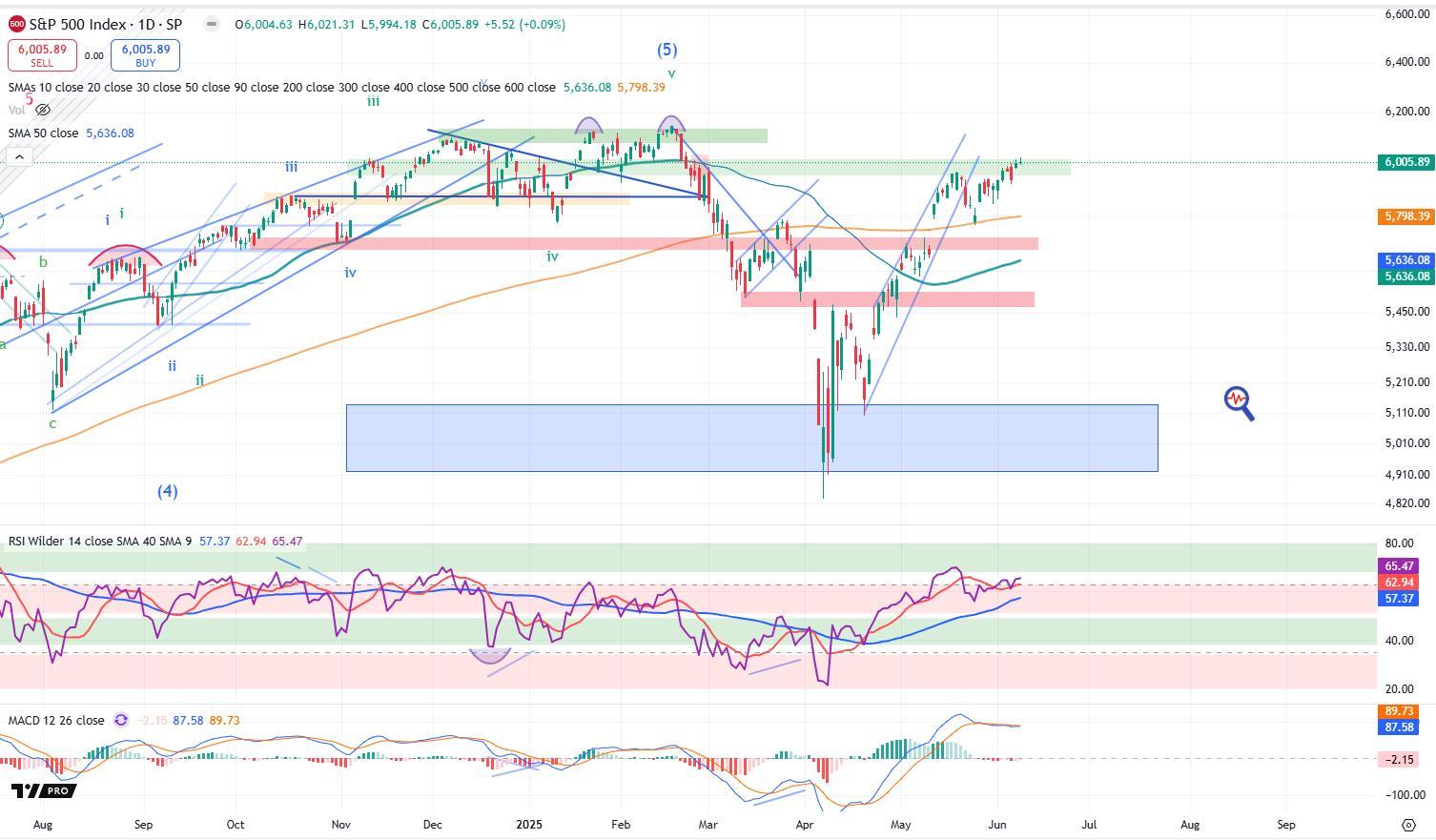Collapse the indicator legend with chevron
The height and width of the screenshot is (840, 1436).
(x=19, y=157)
